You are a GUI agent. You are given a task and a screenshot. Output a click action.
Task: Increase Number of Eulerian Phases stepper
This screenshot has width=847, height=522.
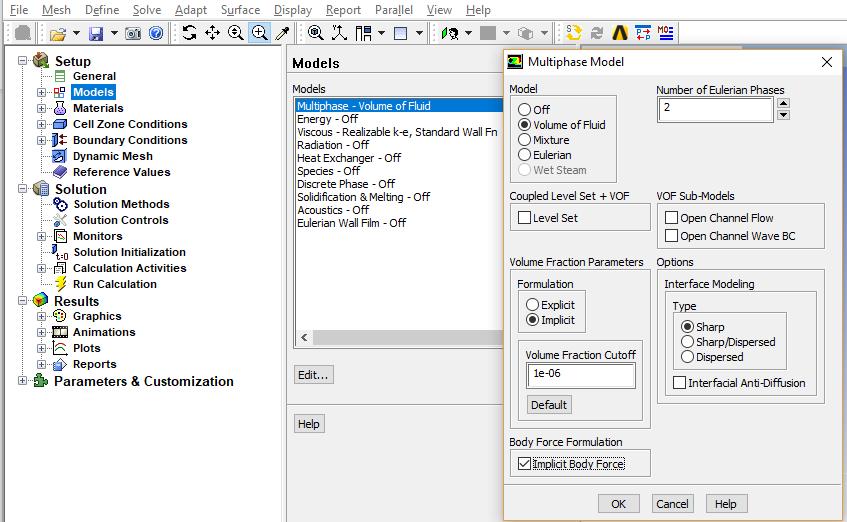[x=784, y=103]
